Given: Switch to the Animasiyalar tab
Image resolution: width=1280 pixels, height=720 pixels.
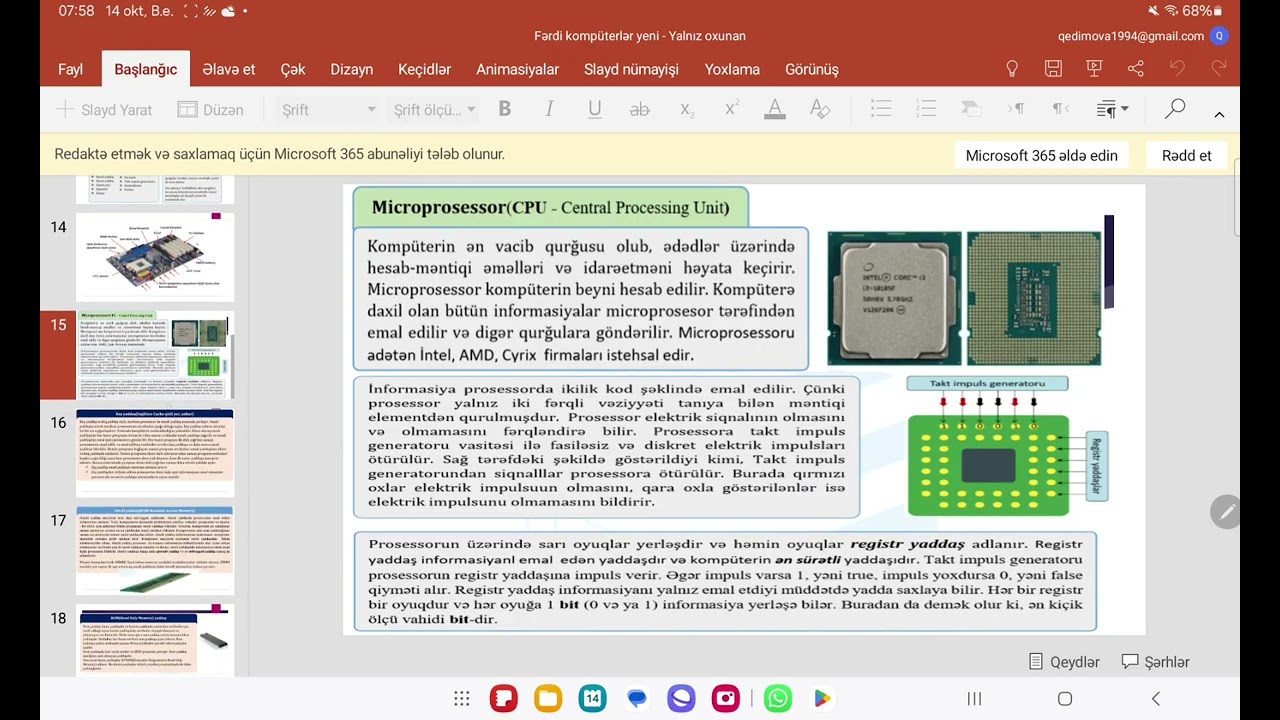Looking at the screenshot, I should tap(517, 69).
